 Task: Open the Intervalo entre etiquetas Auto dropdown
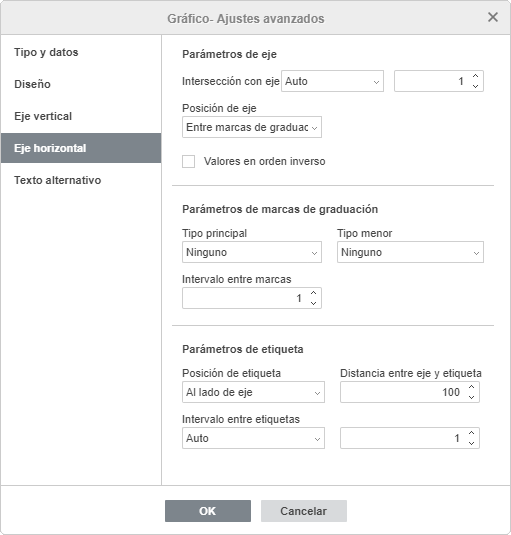coord(253,438)
